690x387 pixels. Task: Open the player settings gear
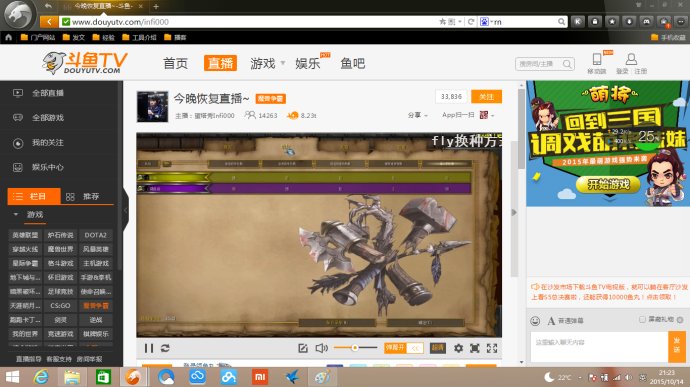click(458, 348)
